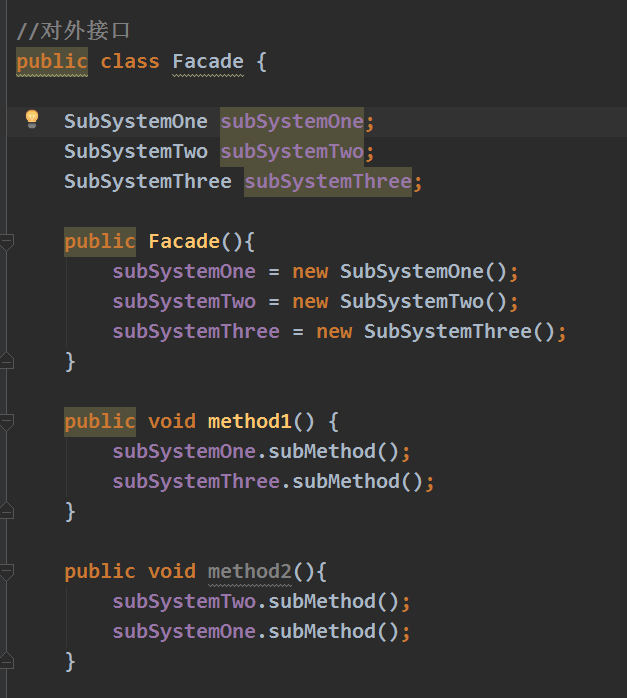Click public keyword of method2
The height and width of the screenshot is (698, 627).
click(x=100, y=572)
